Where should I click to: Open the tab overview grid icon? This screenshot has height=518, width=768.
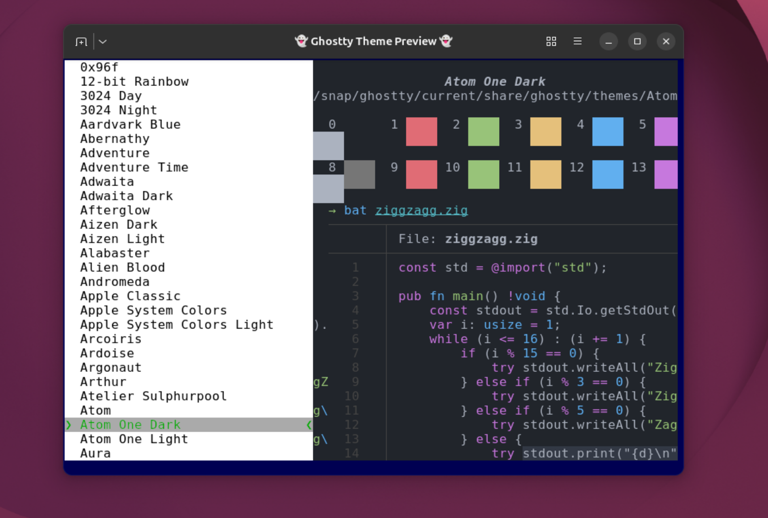pyautogui.click(x=551, y=42)
